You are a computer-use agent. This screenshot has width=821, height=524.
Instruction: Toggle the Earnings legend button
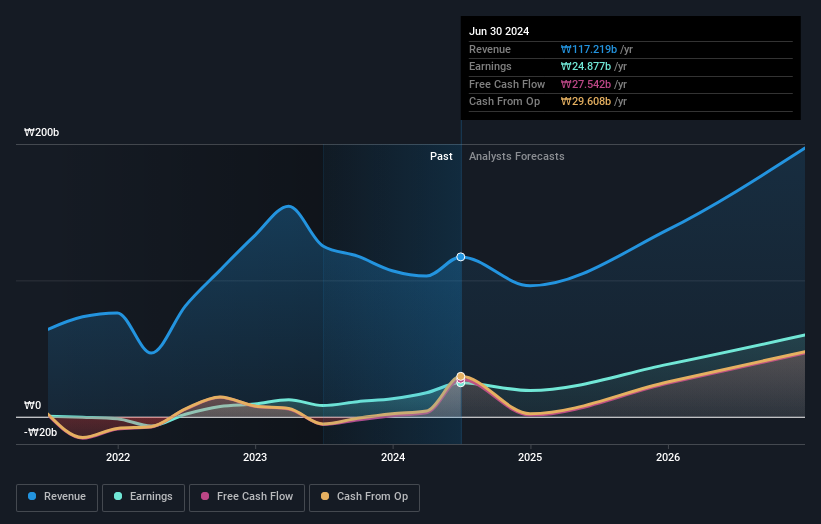(x=143, y=497)
